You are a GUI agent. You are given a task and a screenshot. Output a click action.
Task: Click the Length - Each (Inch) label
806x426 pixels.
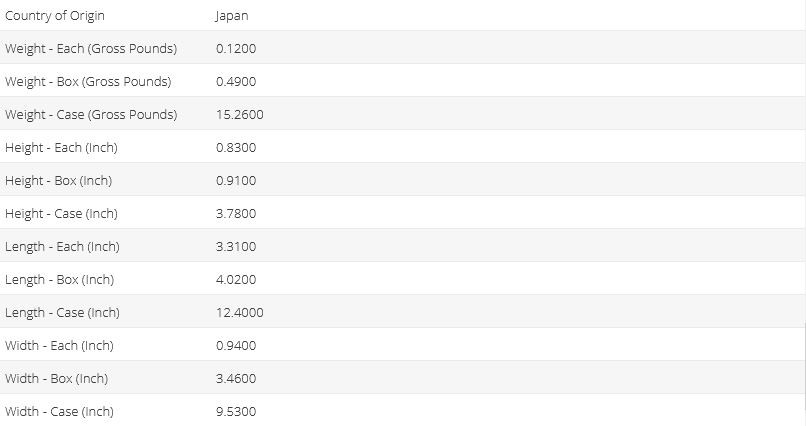click(x=62, y=247)
